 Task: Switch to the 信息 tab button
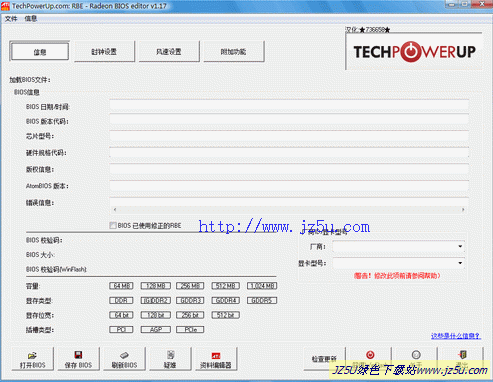tap(40, 52)
